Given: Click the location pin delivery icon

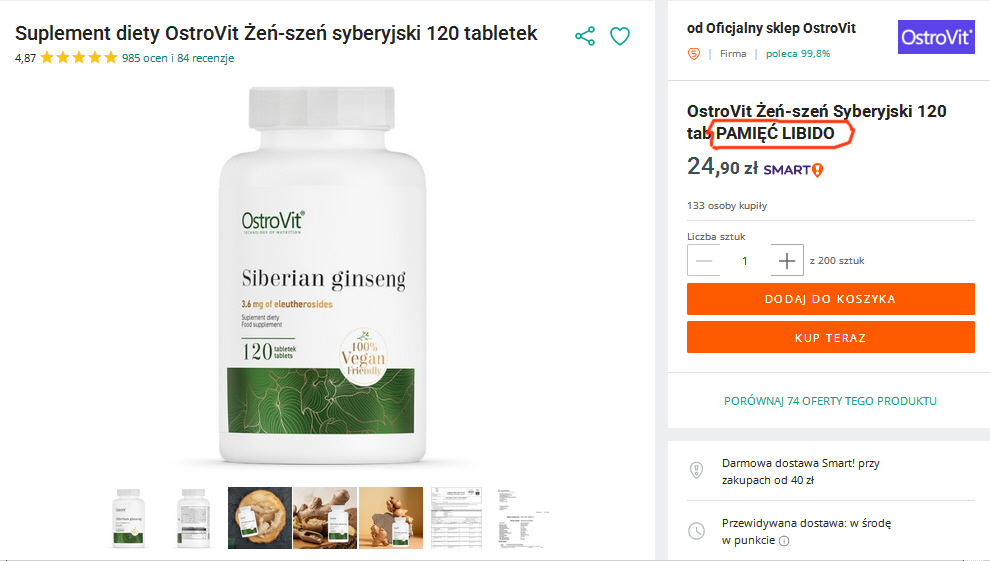Looking at the screenshot, I should click(696, 470).
